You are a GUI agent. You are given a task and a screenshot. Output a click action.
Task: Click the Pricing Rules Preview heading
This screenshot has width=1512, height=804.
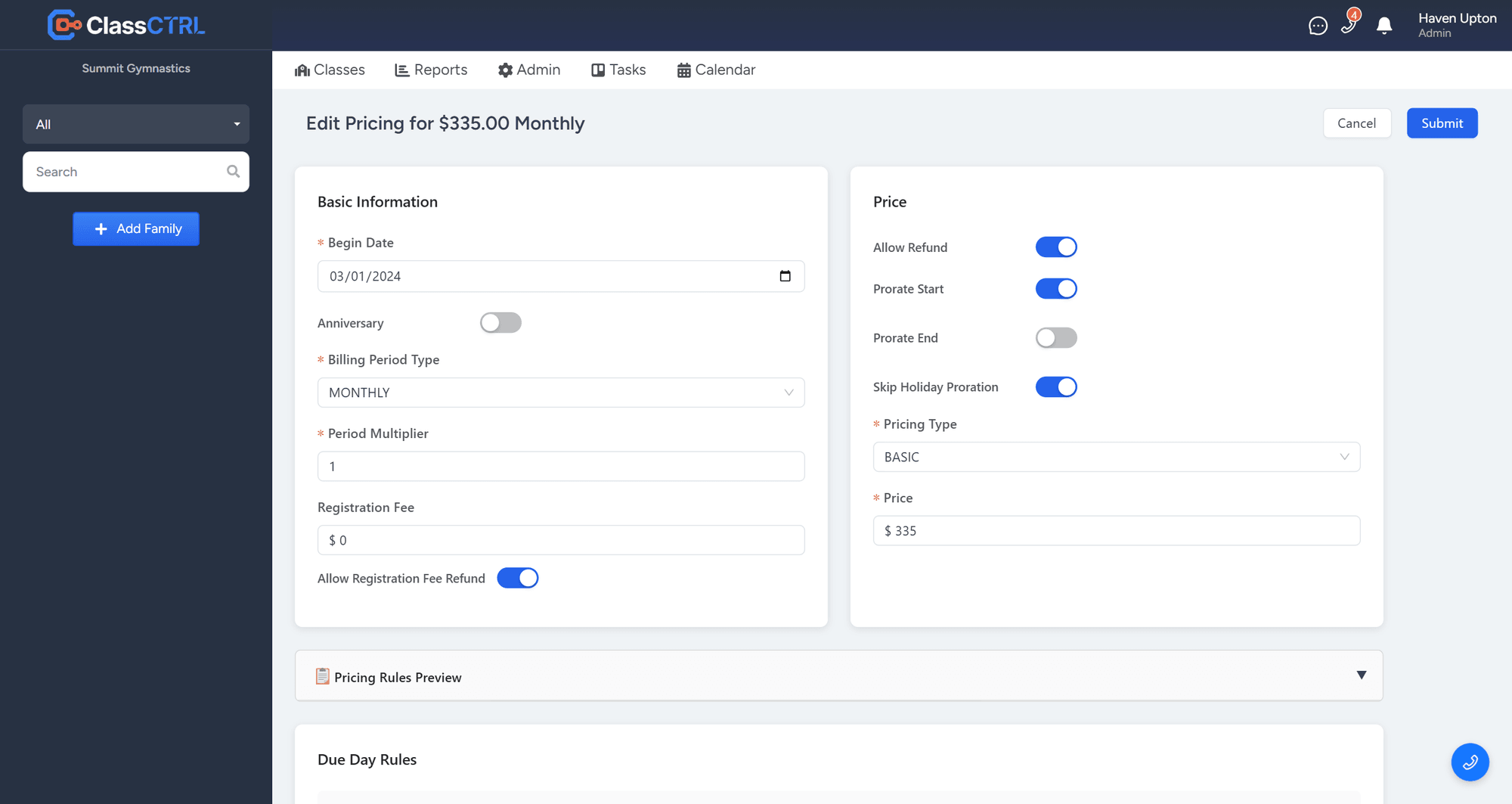coord(398,678)
